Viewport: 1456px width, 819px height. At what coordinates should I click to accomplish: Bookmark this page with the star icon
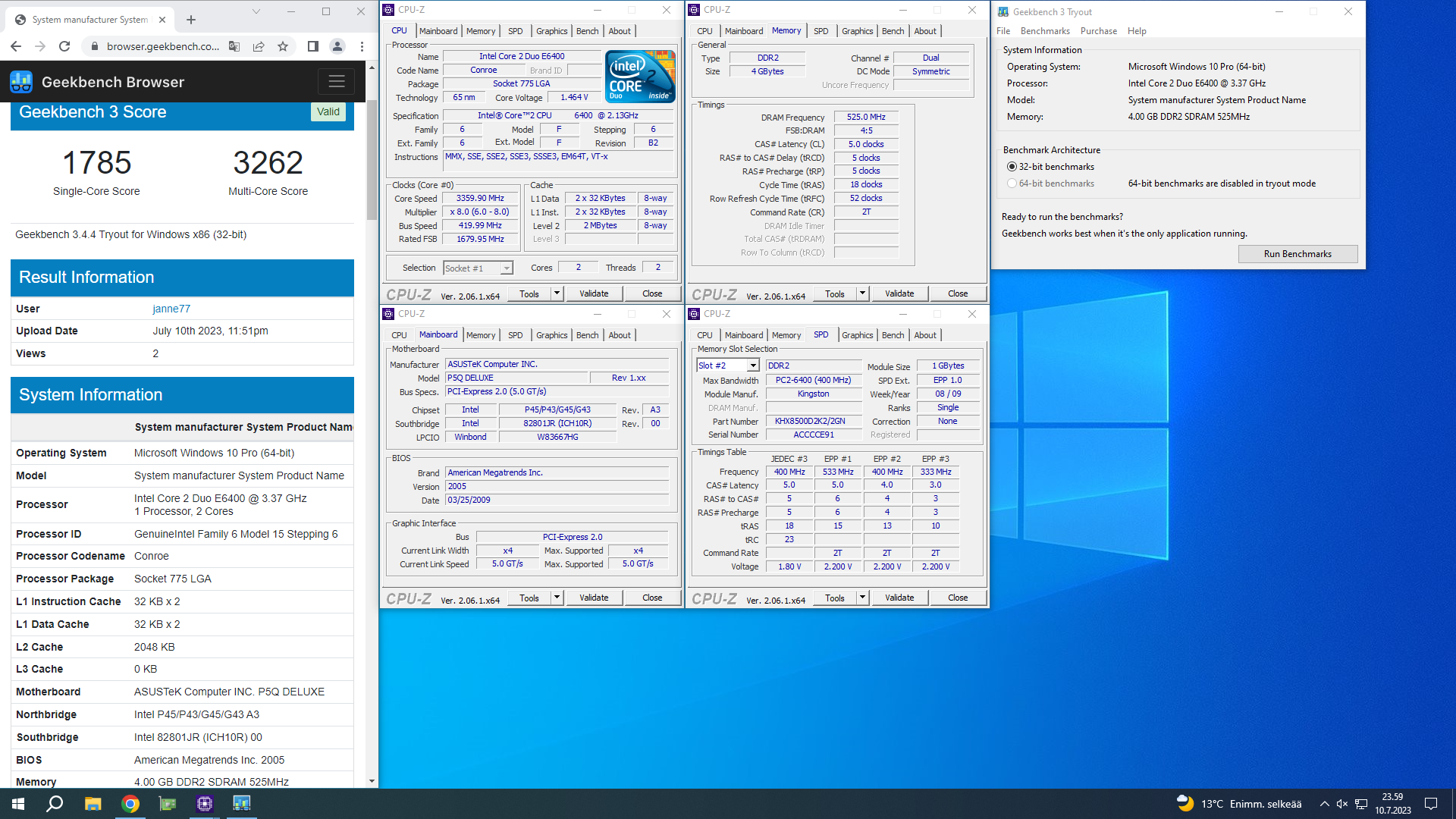tap(283, 46)
